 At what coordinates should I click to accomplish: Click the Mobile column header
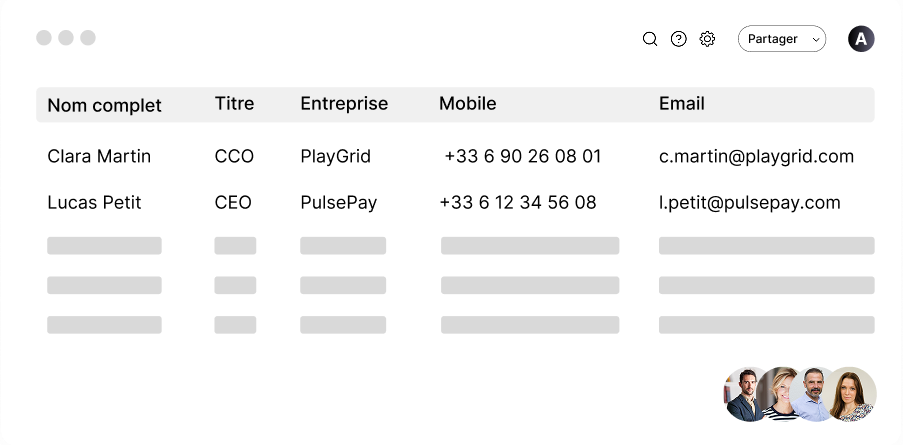click(467, 104)
